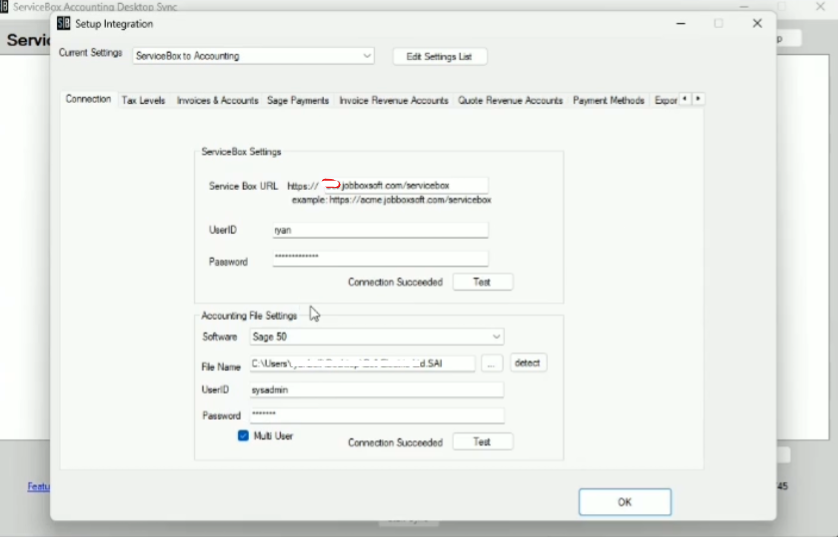Test the accounting file connection

[x=482, y=442]
